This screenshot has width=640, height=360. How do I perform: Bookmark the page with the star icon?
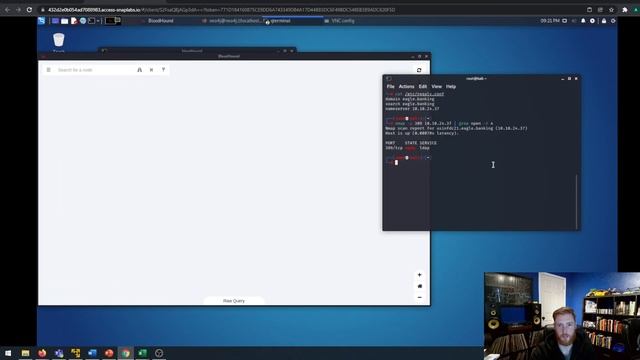tap(611, 9)
